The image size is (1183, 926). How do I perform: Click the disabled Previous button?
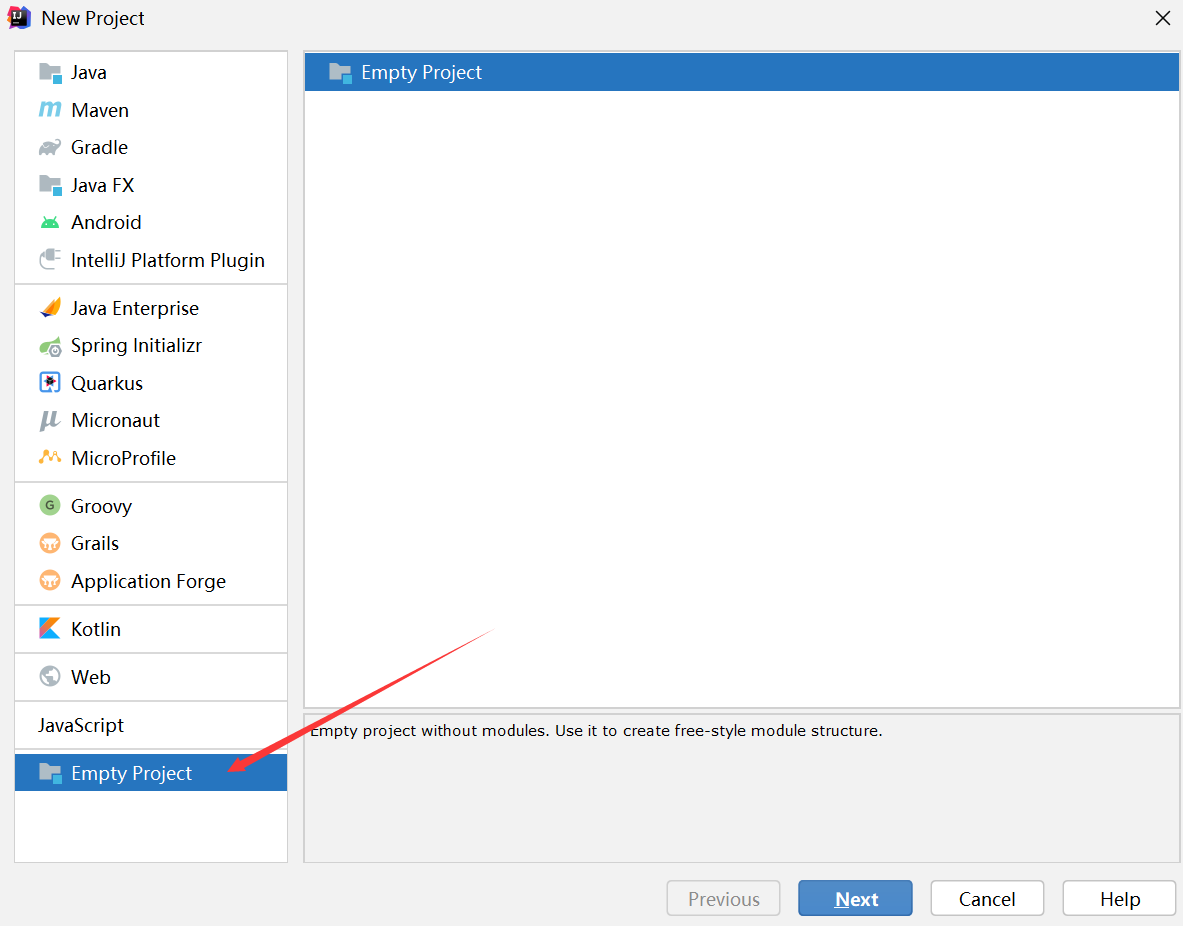tap(724, 898)
